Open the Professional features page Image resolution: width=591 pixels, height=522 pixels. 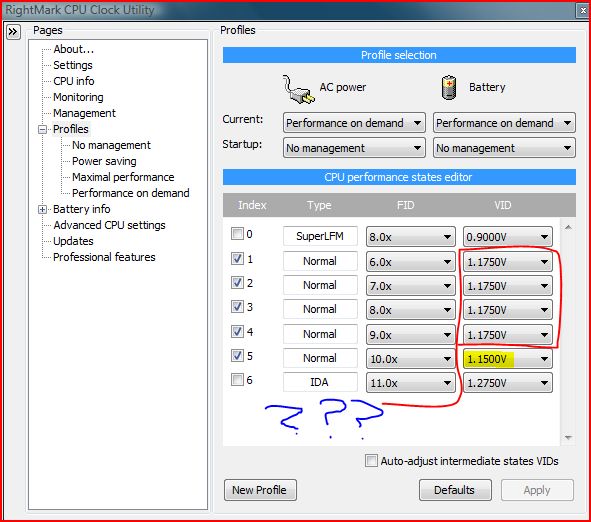click(104, 257)
